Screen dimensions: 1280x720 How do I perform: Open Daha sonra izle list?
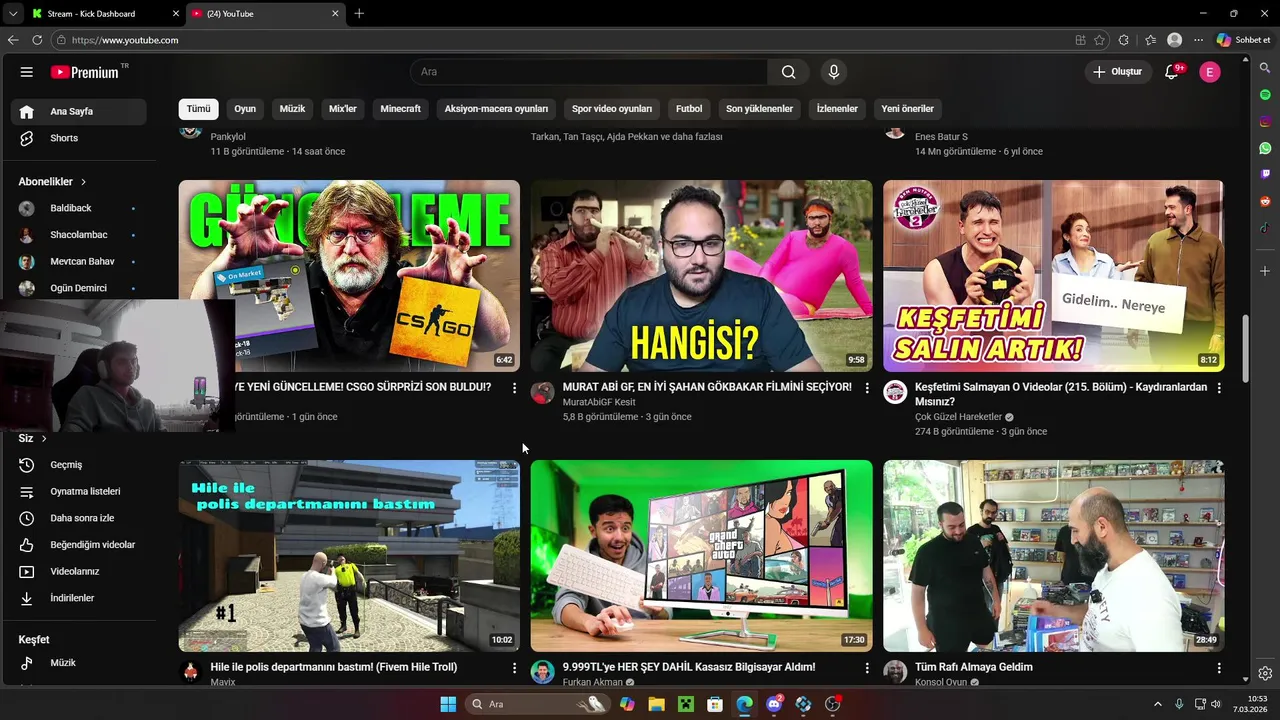pos(79,518)
